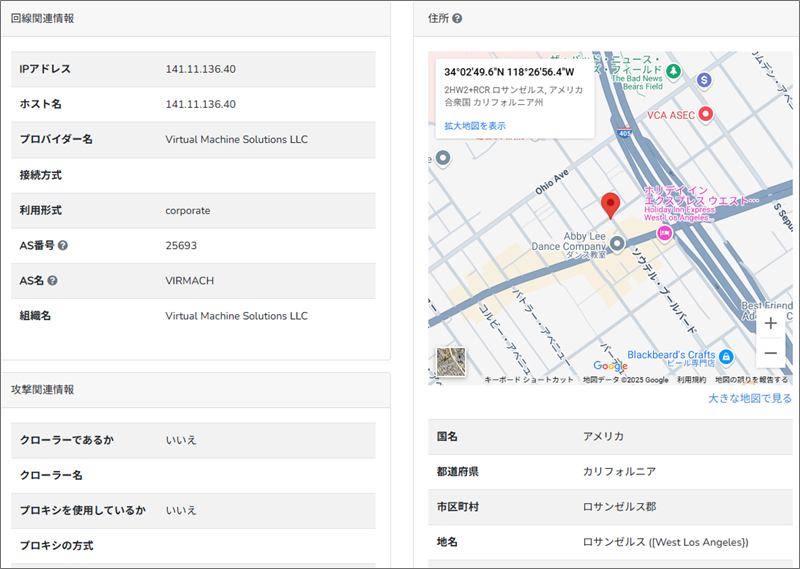The height and width of the screenshot is (569, 800).
Task: Click the red location pin on map
Action: 610,205
